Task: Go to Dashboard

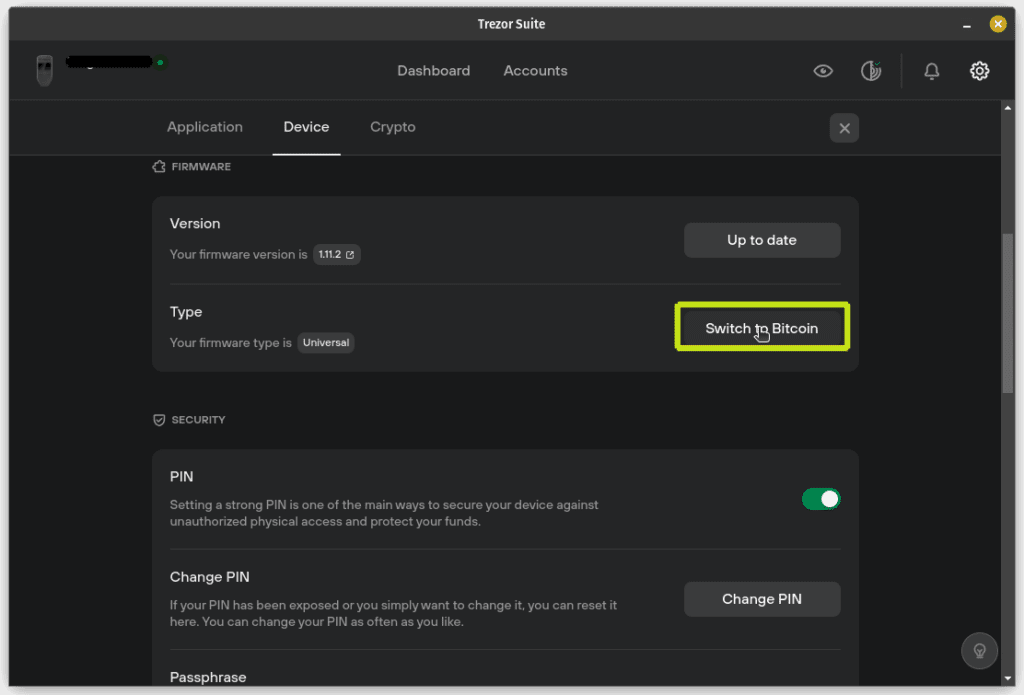Action: point(433,71)
